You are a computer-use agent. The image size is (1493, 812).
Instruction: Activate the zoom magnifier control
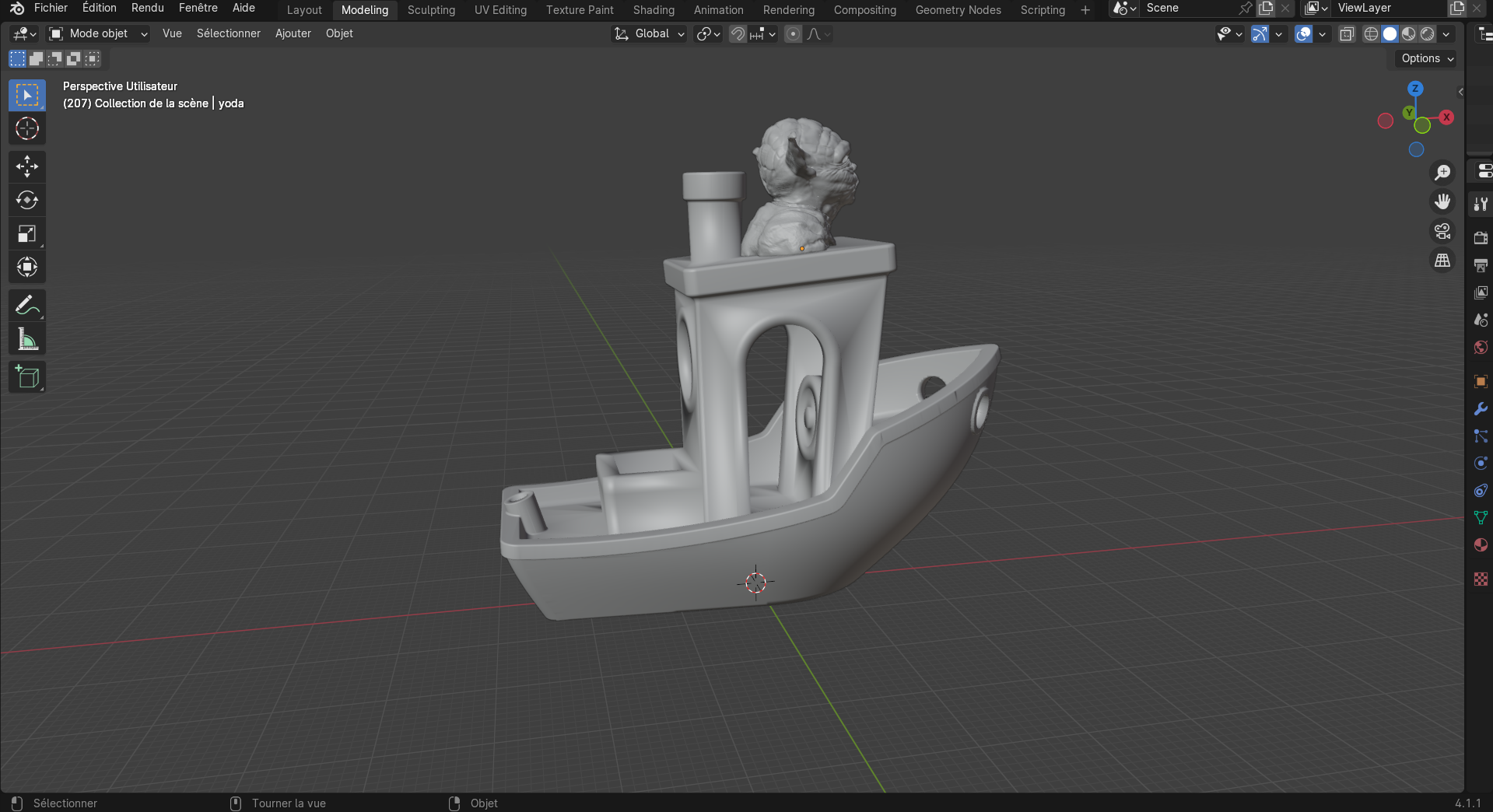tap(1442, 172)
